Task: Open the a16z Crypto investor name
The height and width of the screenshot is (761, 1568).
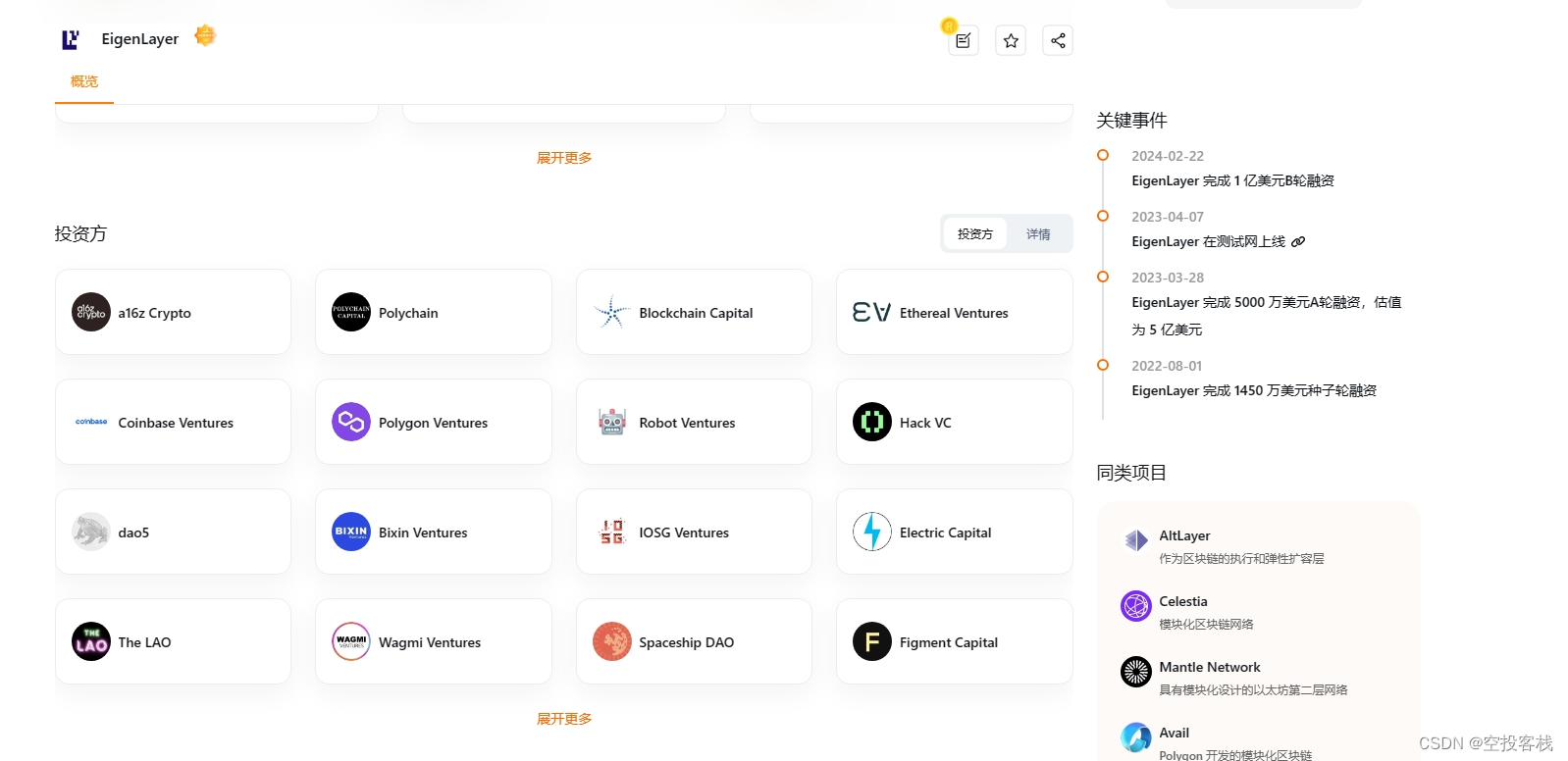Action: point(155,313)
